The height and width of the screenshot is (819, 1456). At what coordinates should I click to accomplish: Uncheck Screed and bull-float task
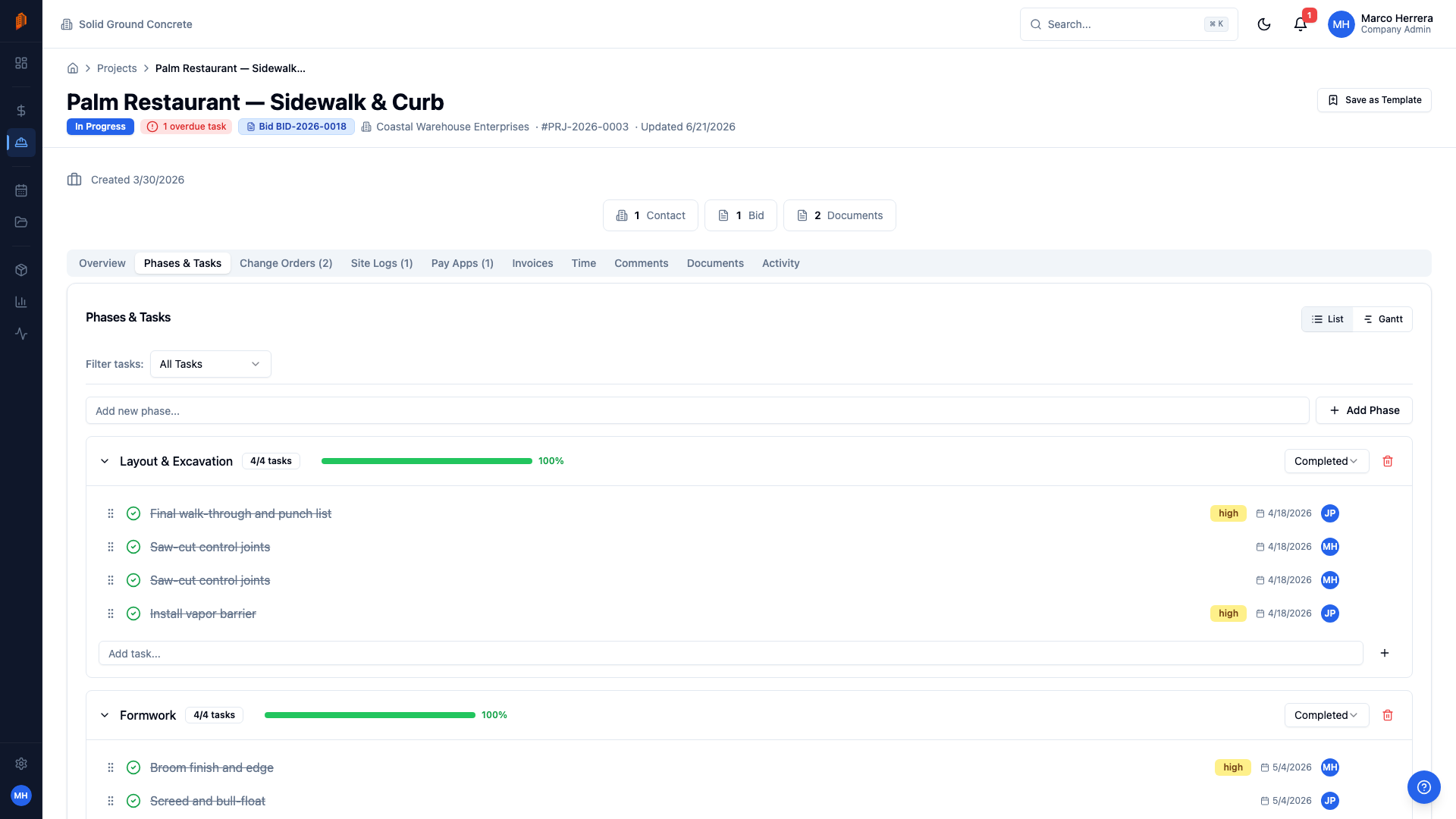133,801
